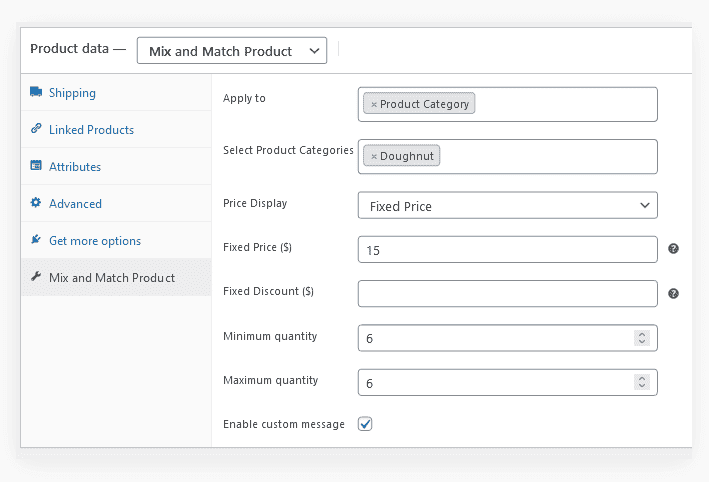The image size is (709, 482).
Task: Open the Linked Products tab
Action: click(x=91, y=130)
